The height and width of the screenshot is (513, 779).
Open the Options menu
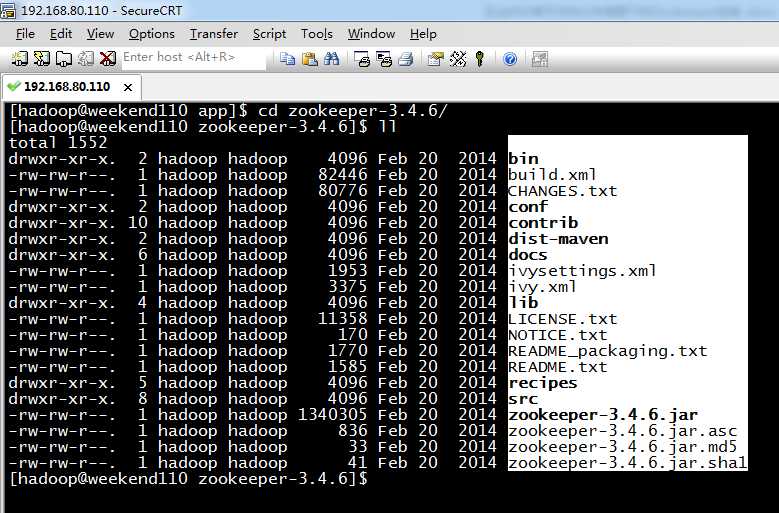pyautogui.click(x=152, y=34)
